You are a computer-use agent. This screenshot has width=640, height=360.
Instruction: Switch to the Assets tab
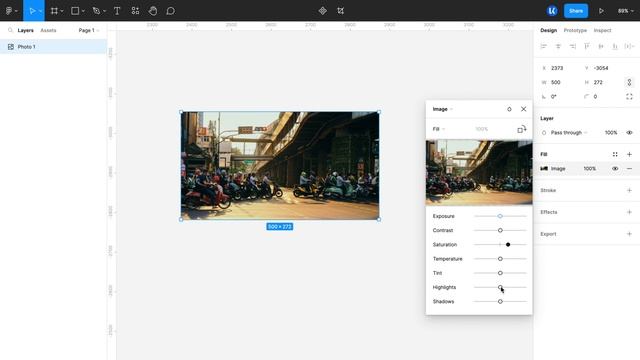48,31
